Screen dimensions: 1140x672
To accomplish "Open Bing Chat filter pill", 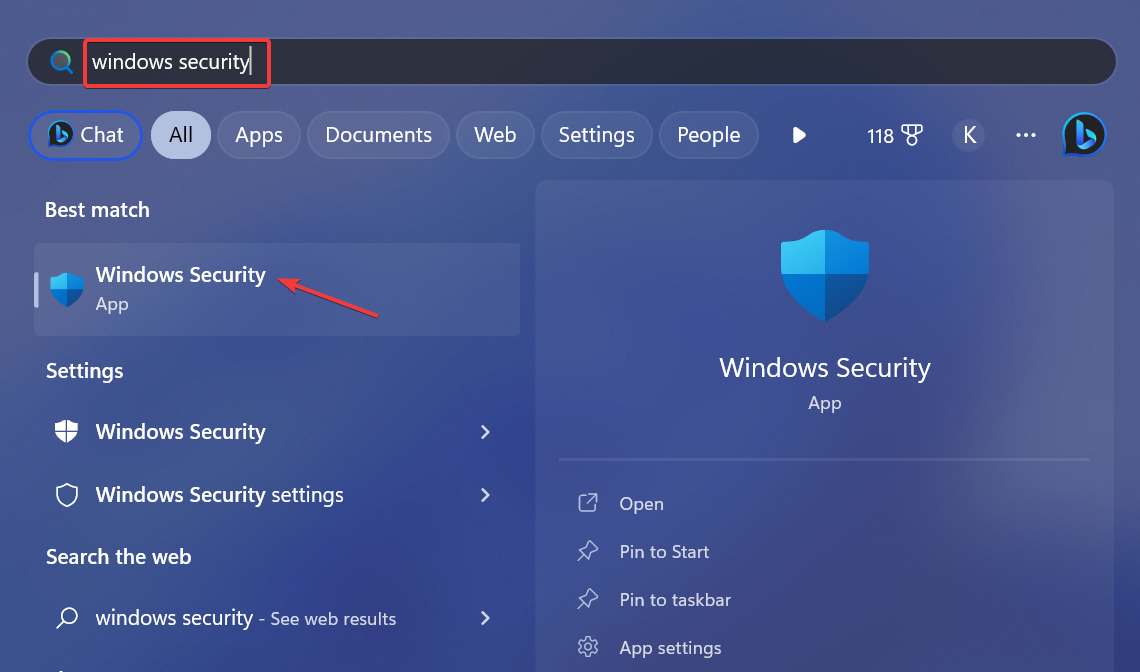I will [x=85, y=135].
